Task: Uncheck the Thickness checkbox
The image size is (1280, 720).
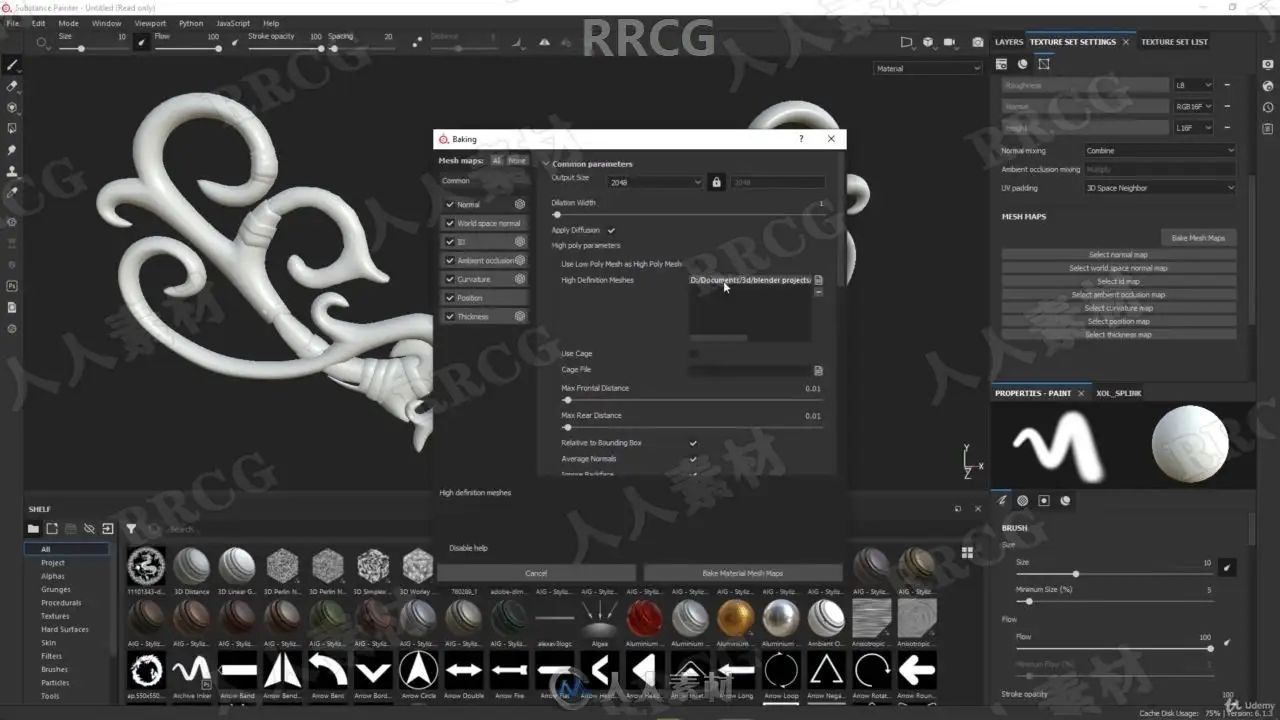Action: point(450,316)
